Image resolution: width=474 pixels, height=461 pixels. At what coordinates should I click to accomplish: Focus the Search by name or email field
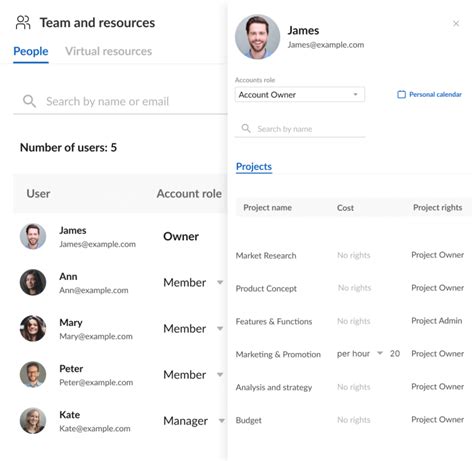pos(120,101)
